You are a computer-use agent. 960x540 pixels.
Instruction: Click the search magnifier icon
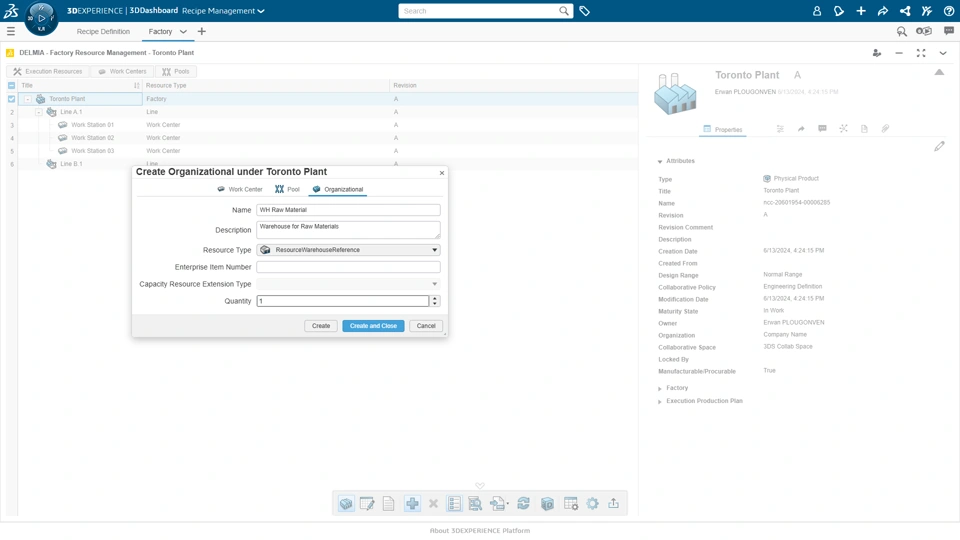(563, 11)
